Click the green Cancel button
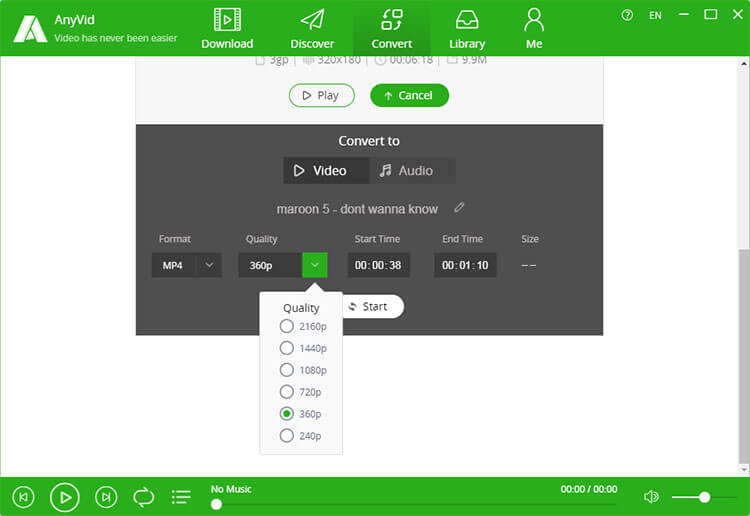This screenshot has height=516, width=750. 409,95
